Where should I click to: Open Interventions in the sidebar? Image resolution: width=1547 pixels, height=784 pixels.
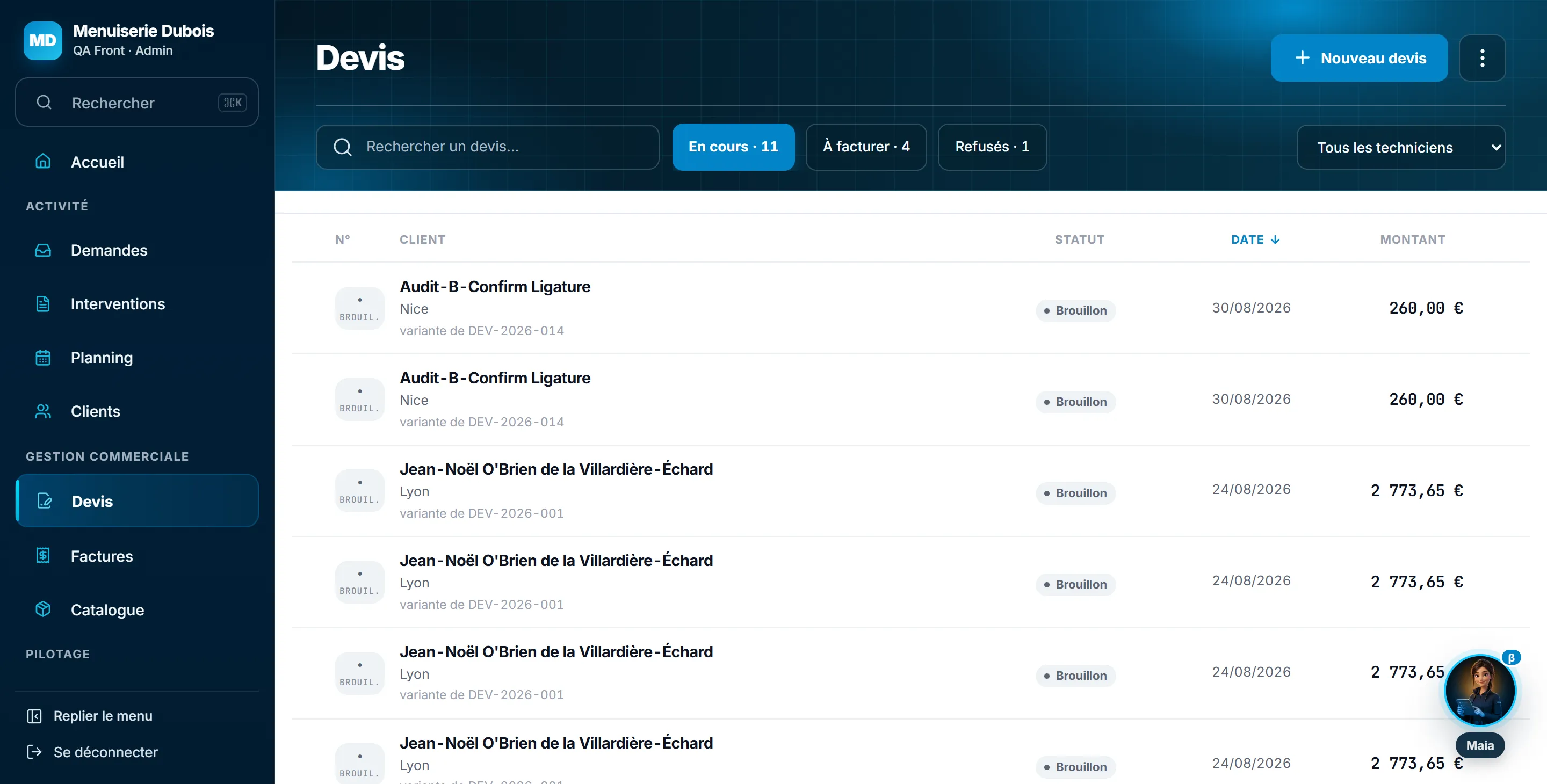point(137,304)
